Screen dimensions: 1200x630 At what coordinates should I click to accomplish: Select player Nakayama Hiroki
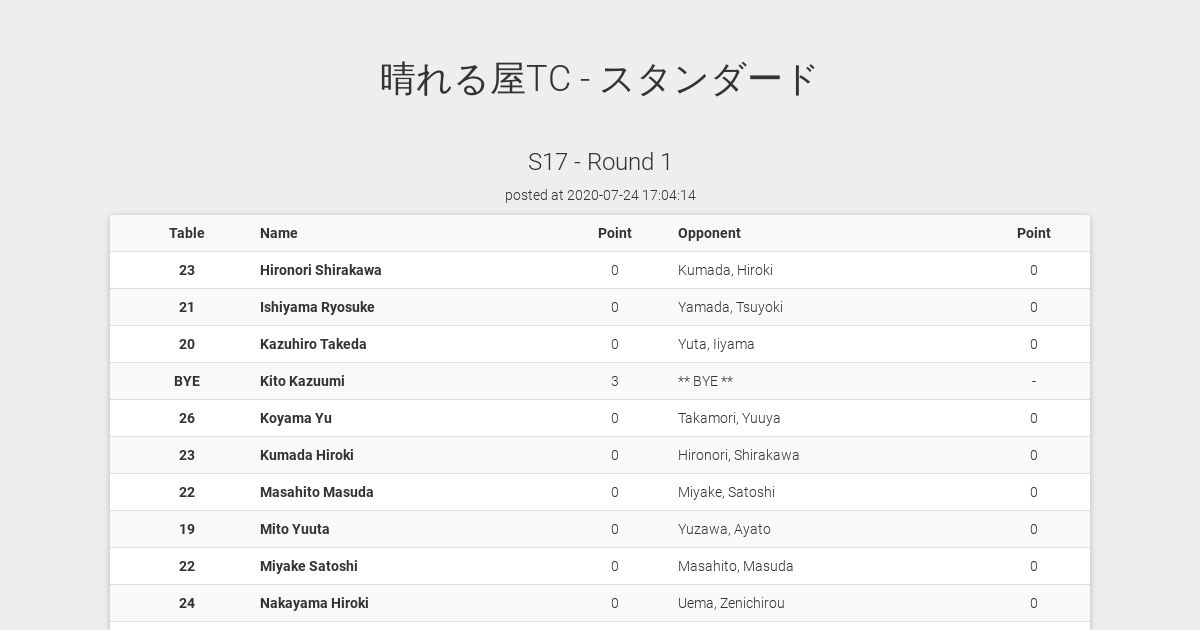click(x=314, y=603)
